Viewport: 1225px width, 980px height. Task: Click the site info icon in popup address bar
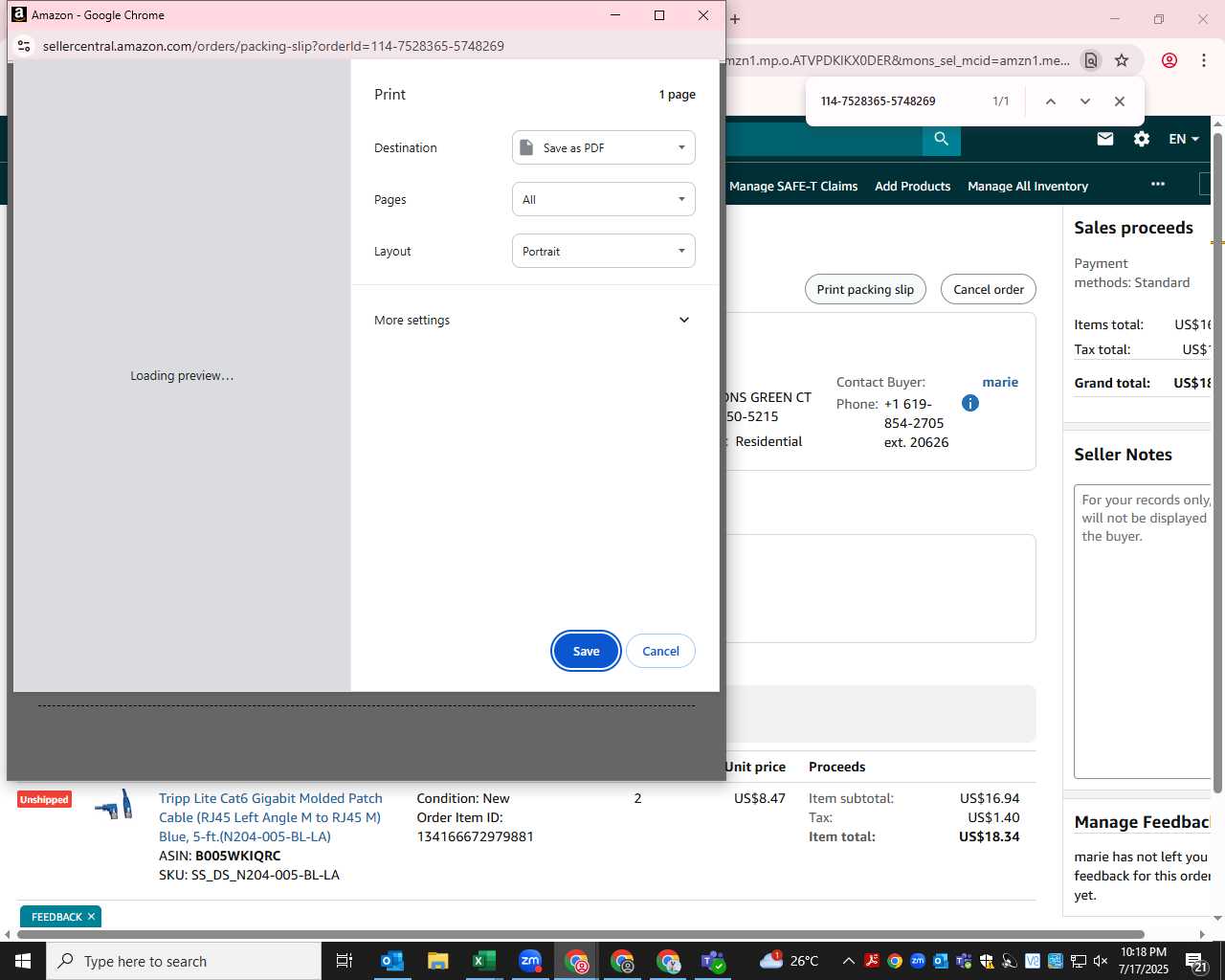point(24,46)
